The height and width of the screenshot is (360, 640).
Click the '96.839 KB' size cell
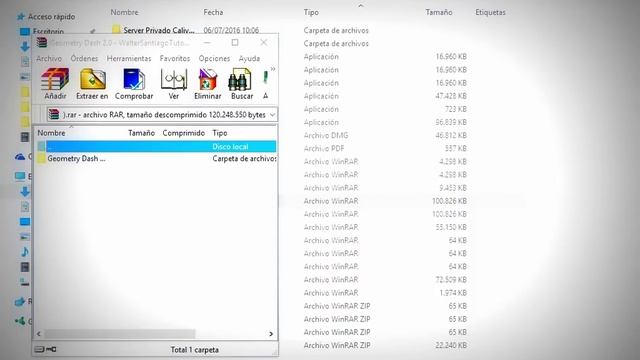pyautogui.click(x=451, y=122)
